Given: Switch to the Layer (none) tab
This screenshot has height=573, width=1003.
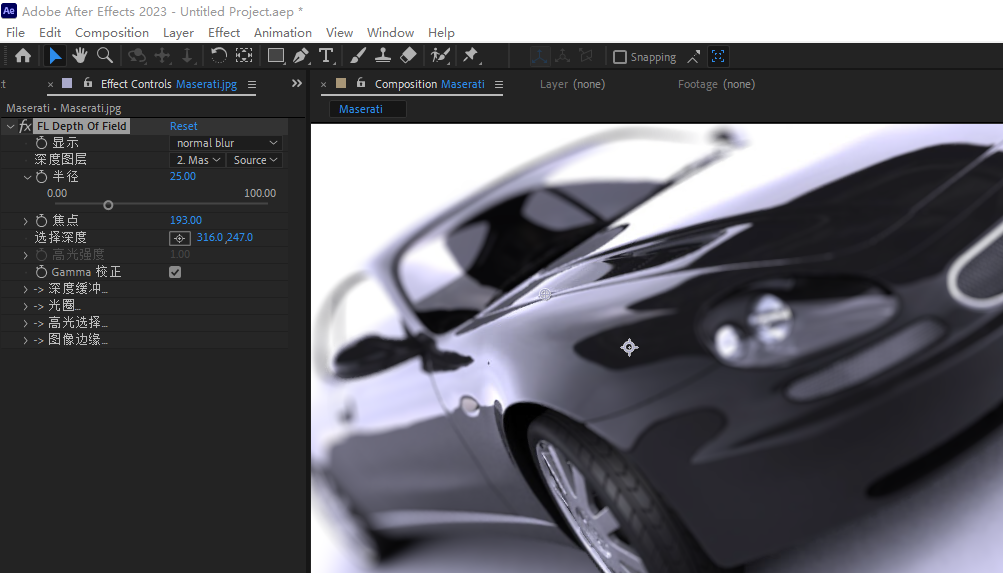Looking at the screenshot, I should coord(573,84).
